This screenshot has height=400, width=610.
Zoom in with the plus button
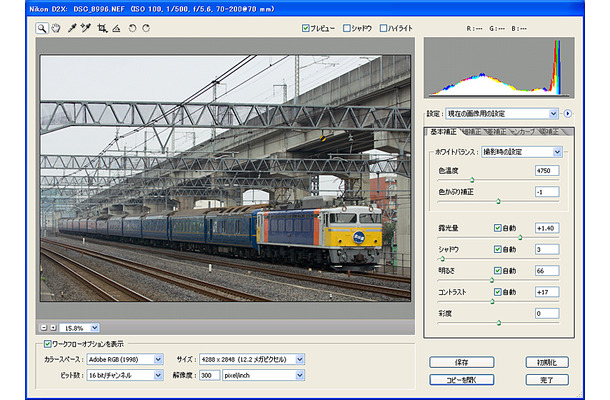(x=53, y=328)
